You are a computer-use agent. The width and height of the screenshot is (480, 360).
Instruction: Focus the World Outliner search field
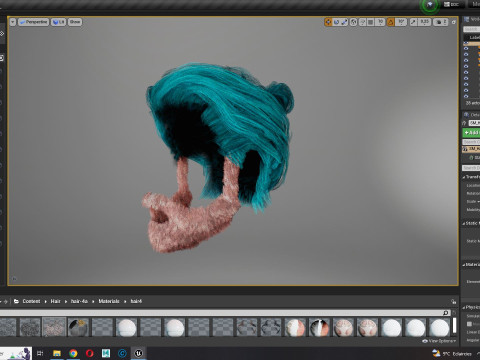pyautogui.click(x=471, y=29)
